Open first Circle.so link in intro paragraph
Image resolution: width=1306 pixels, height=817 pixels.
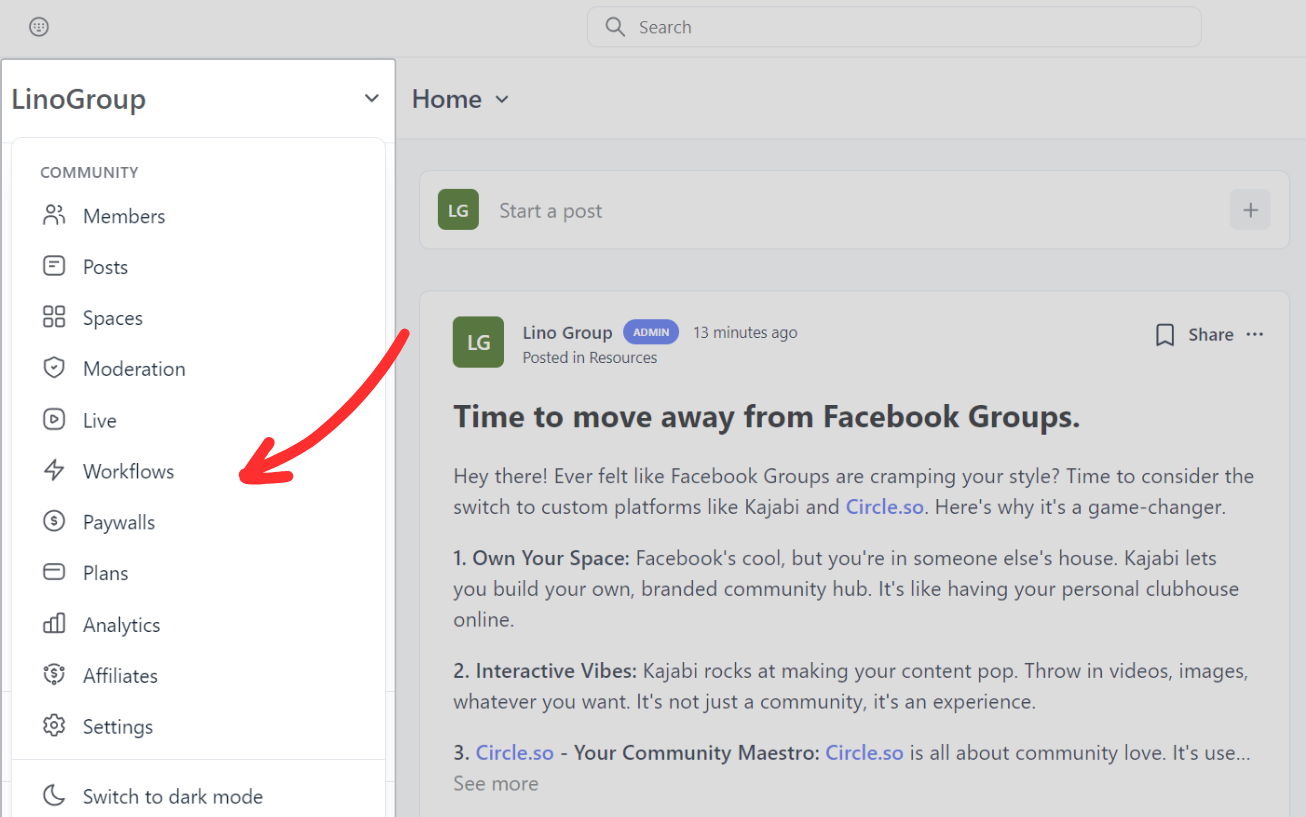(x=884, y=506)
